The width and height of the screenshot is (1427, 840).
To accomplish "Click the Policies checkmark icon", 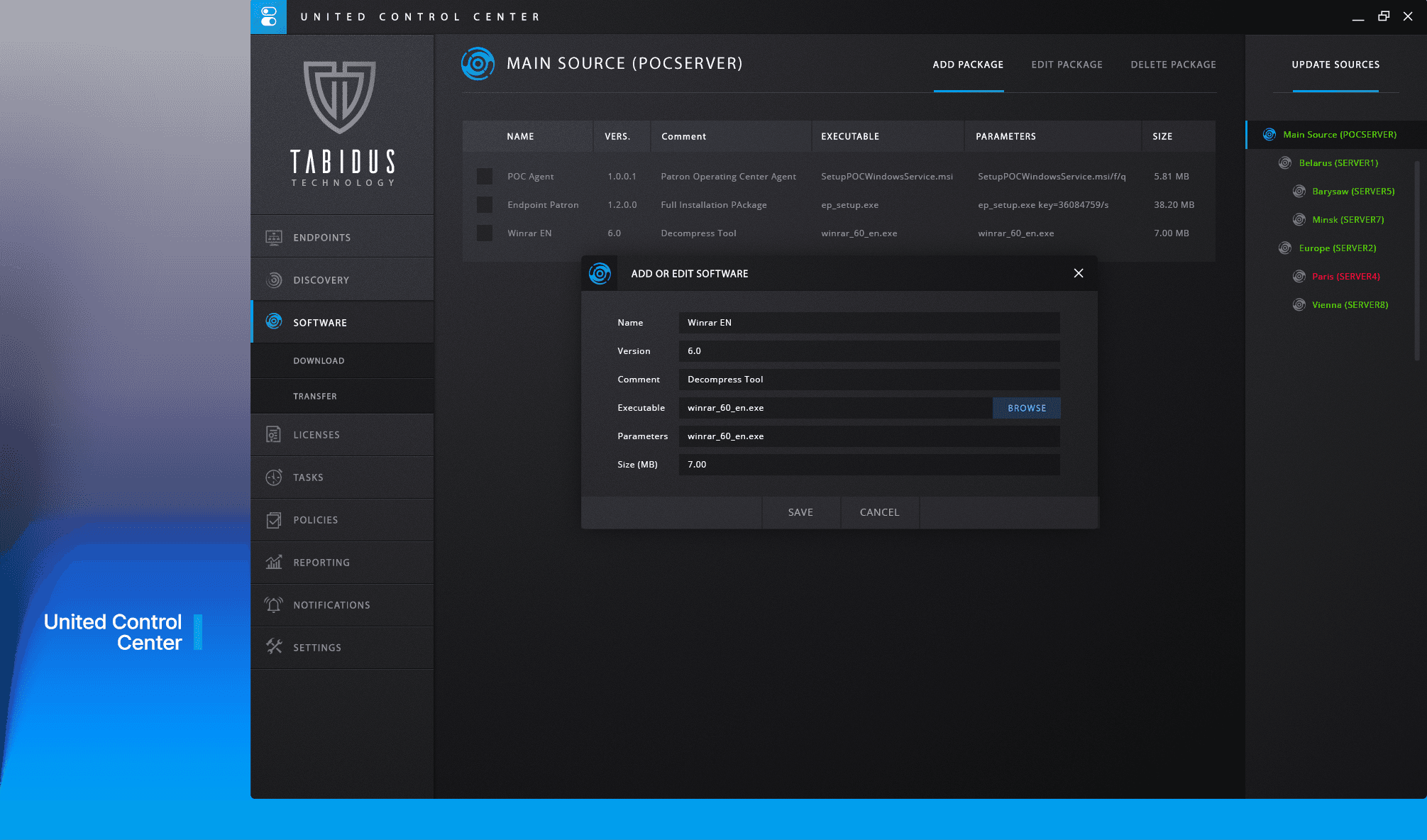I will pos(274,520).
